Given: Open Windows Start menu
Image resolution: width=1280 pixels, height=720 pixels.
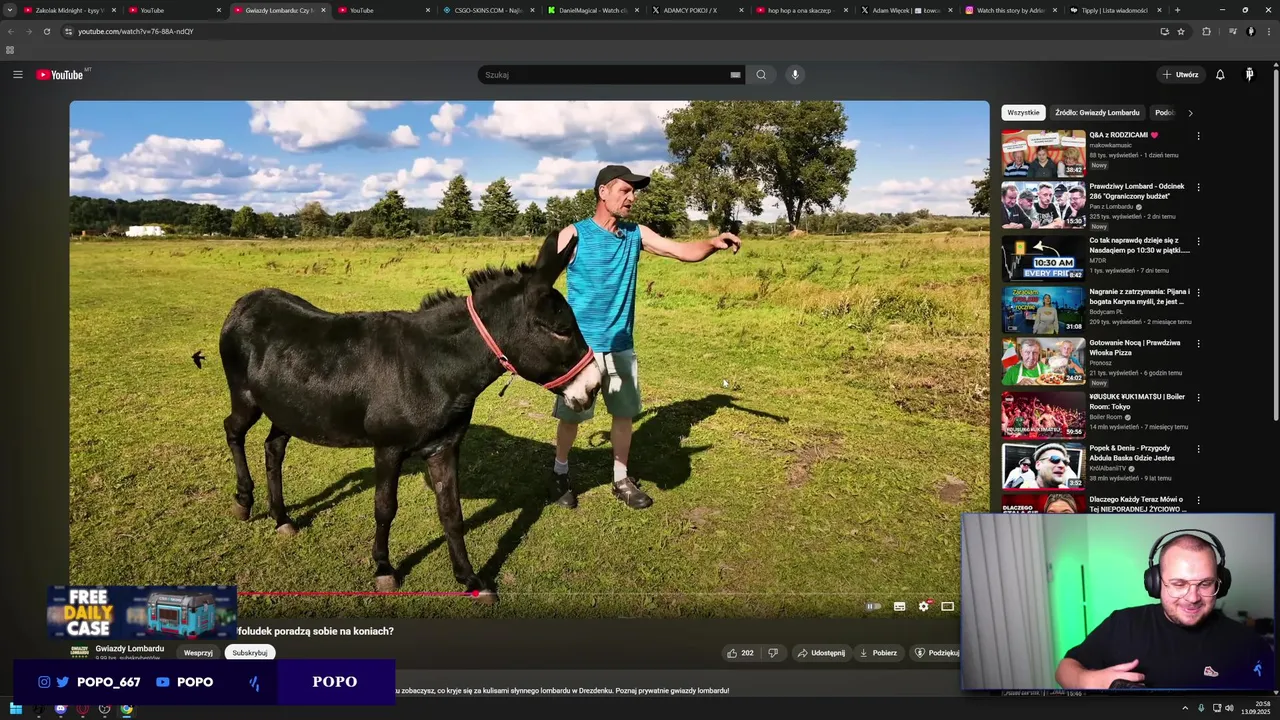Looking at the screenshot, I should pyautogui.click(x=15, y=709).
